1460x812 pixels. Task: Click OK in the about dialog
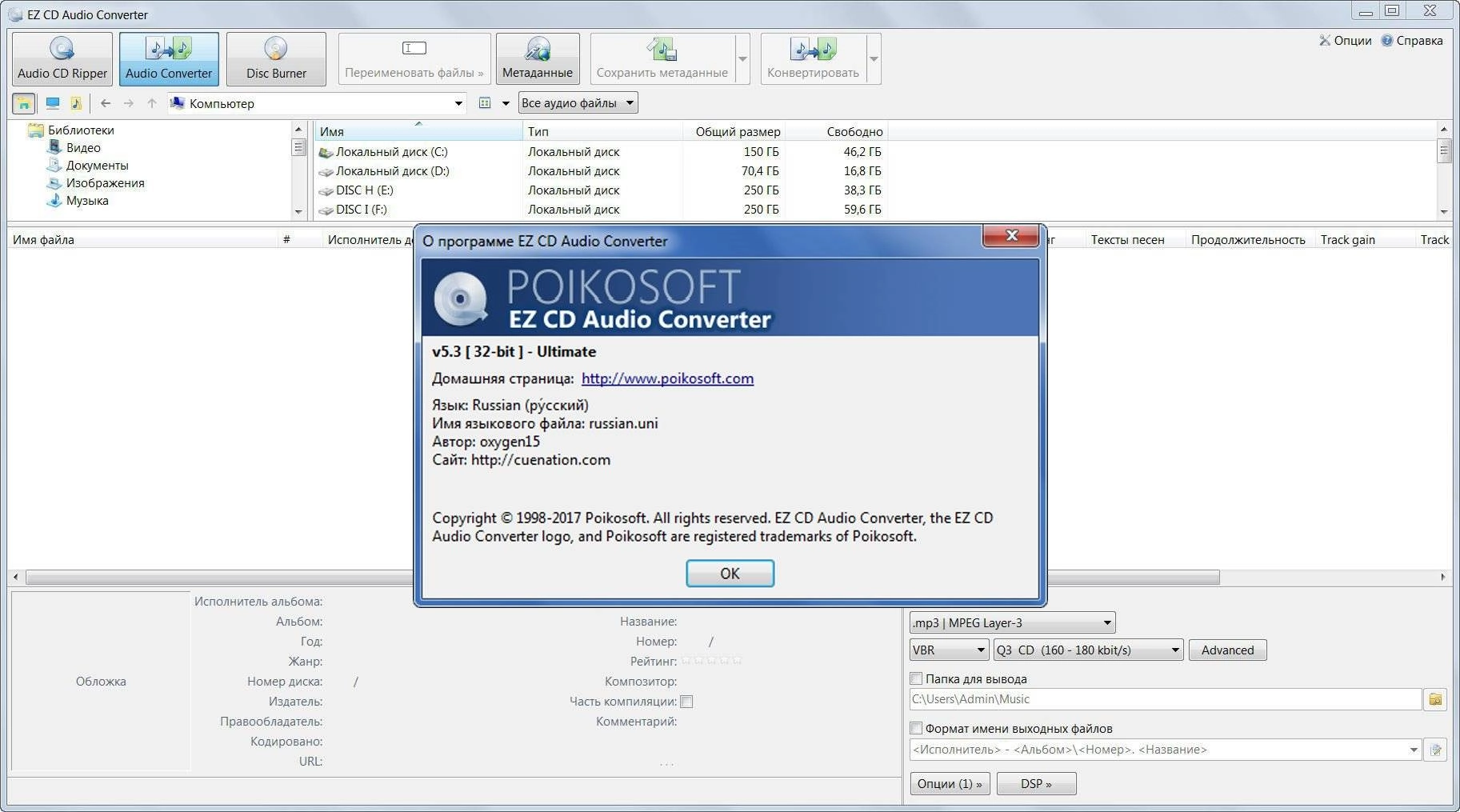point(730,574)
